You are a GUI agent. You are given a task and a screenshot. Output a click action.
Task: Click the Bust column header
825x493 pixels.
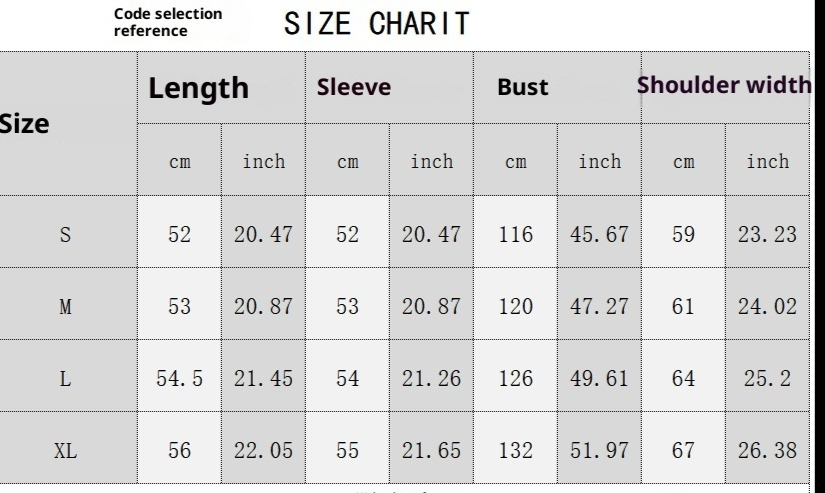click(x=522, y=88)
